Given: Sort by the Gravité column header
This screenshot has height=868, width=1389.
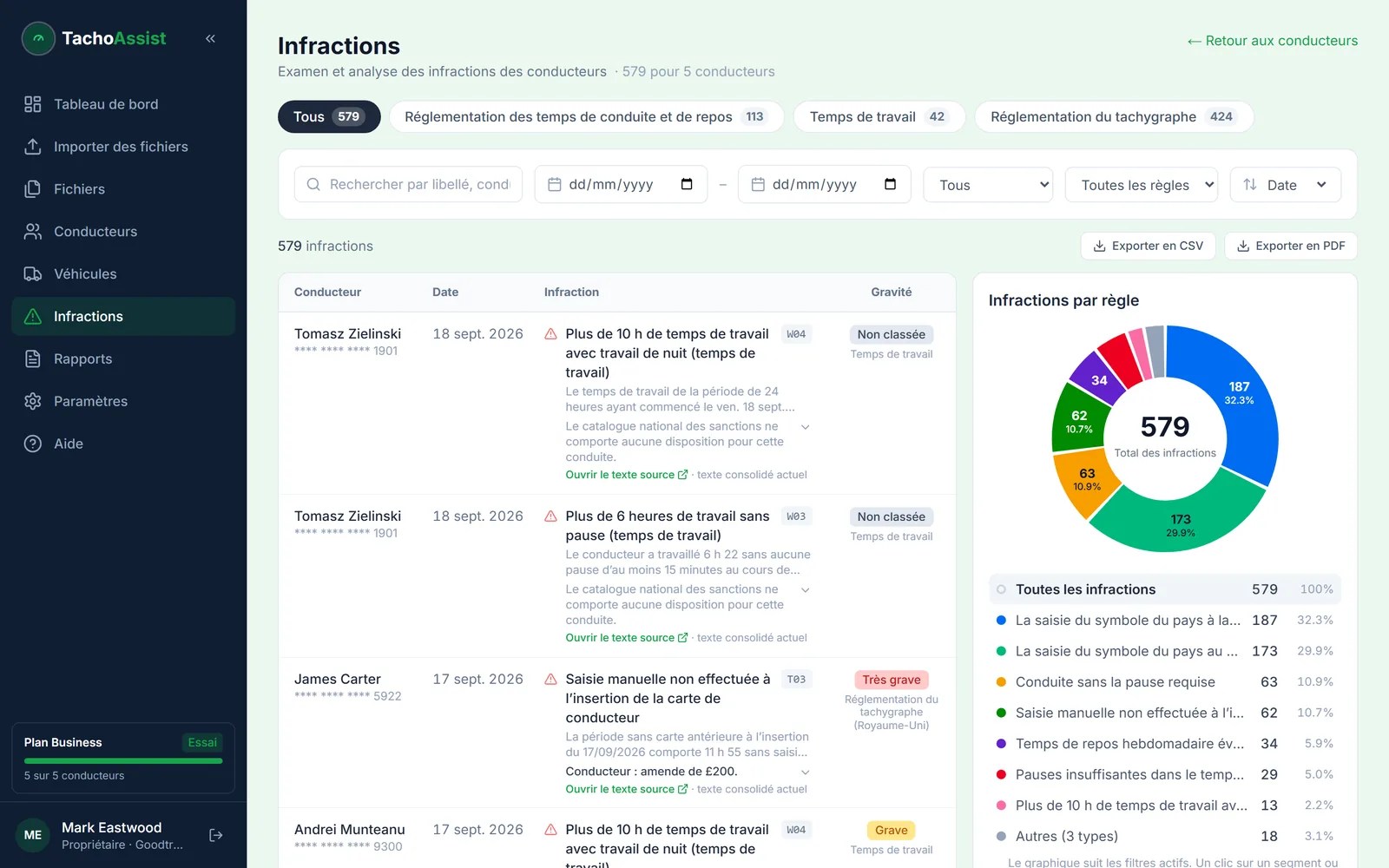Looking at the screenshot, I should (892, 293).
